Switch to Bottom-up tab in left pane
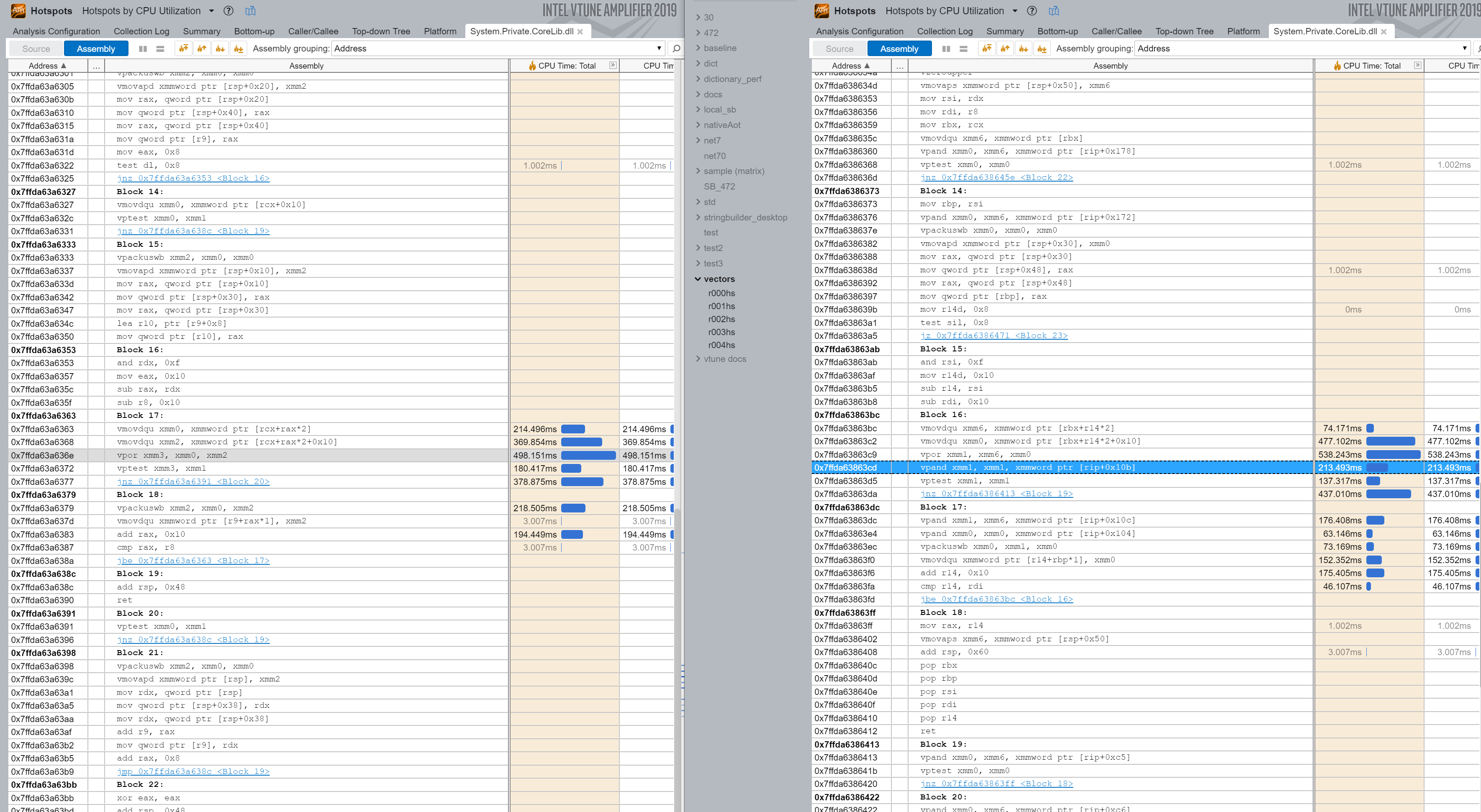Viewport: 1481px width, 812px height. [254, 32]
